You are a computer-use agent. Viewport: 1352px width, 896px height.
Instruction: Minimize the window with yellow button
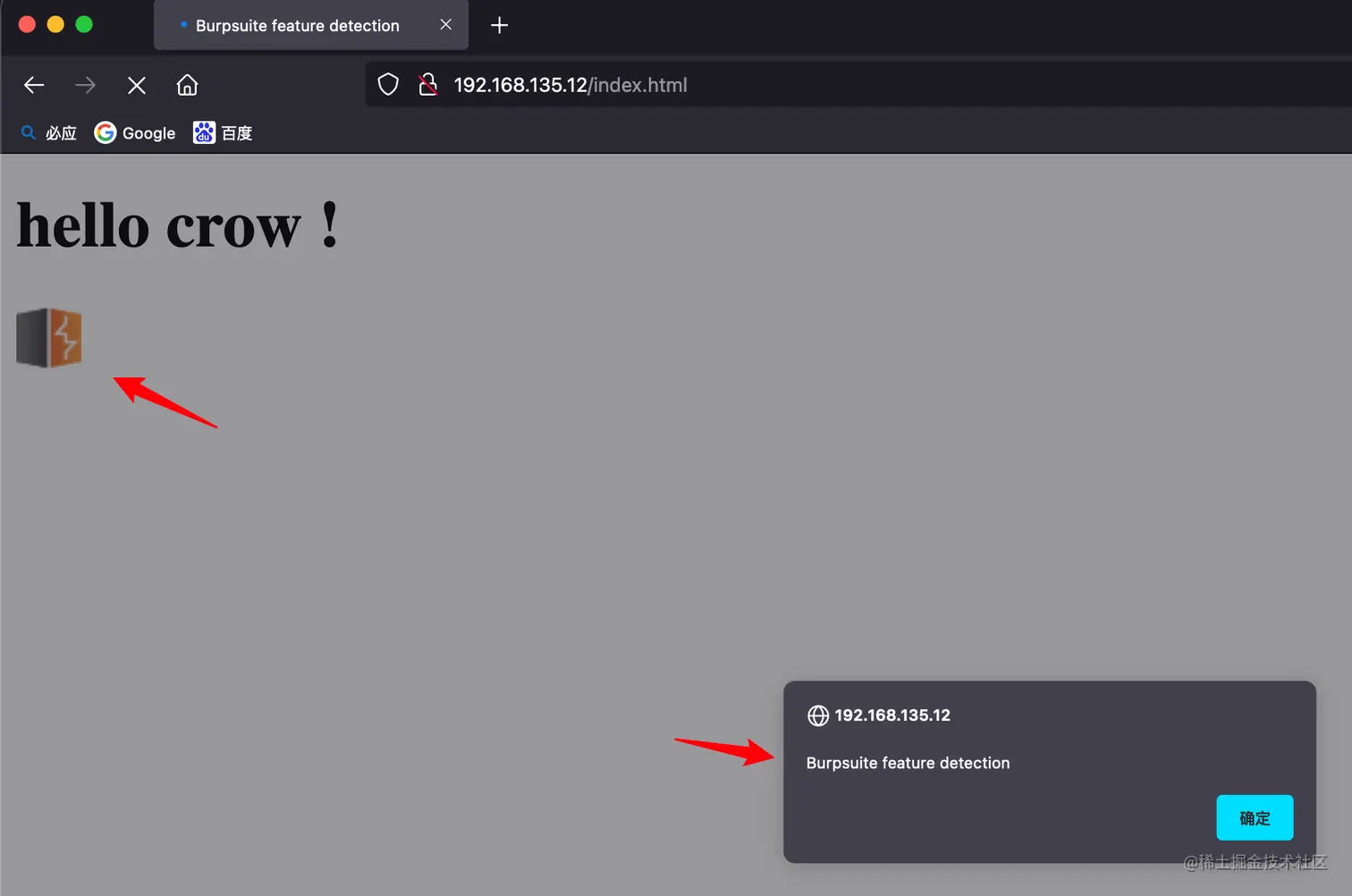coord(55,24)
